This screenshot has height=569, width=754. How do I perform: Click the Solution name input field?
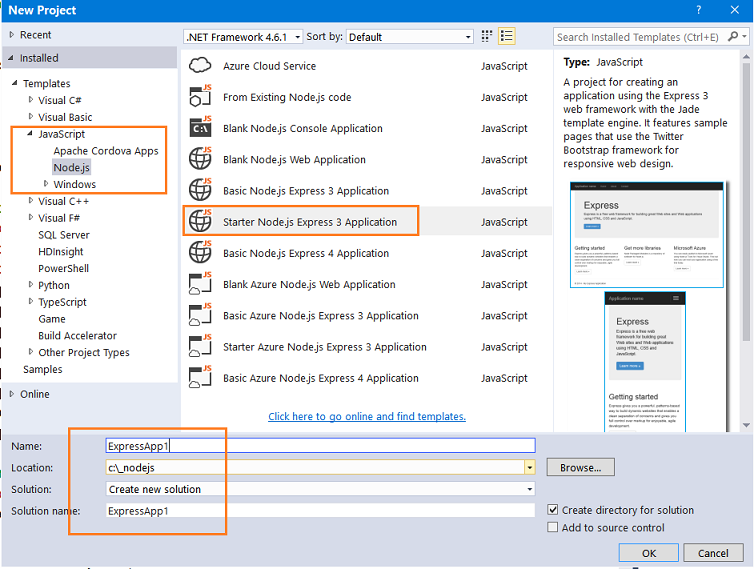coord(320,511)
